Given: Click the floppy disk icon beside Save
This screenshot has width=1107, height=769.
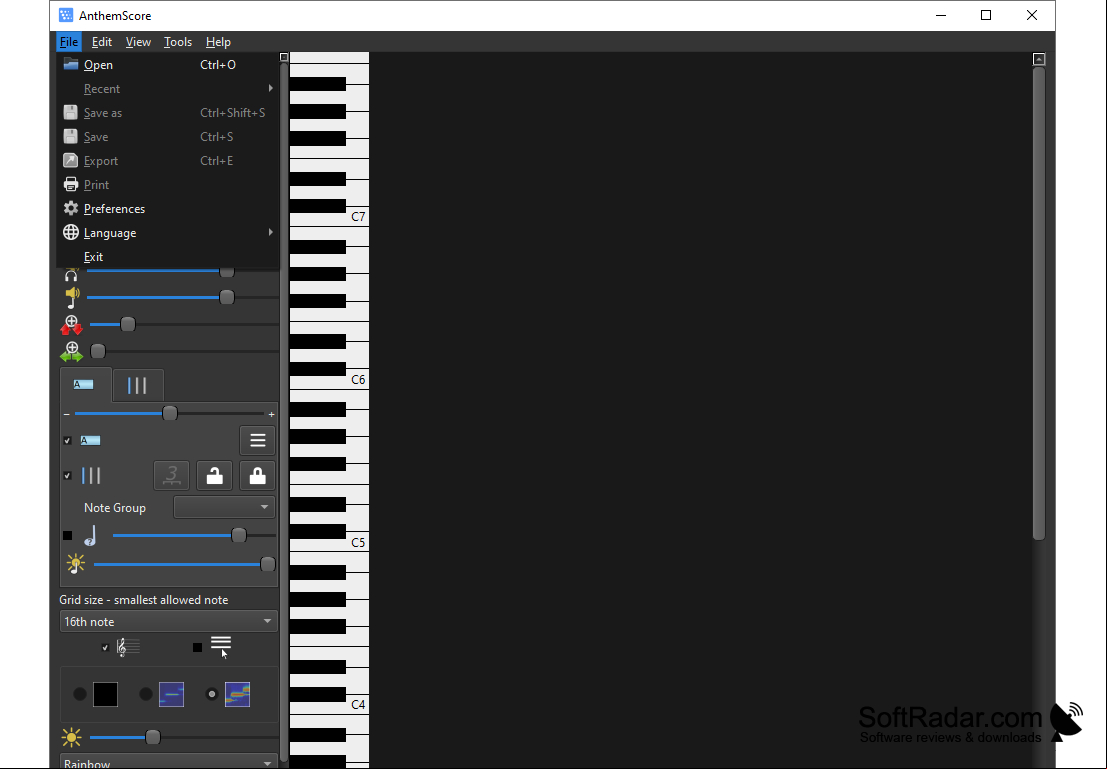Looking at the screenshot, I should pyautogui.click(x=71, y=136).
